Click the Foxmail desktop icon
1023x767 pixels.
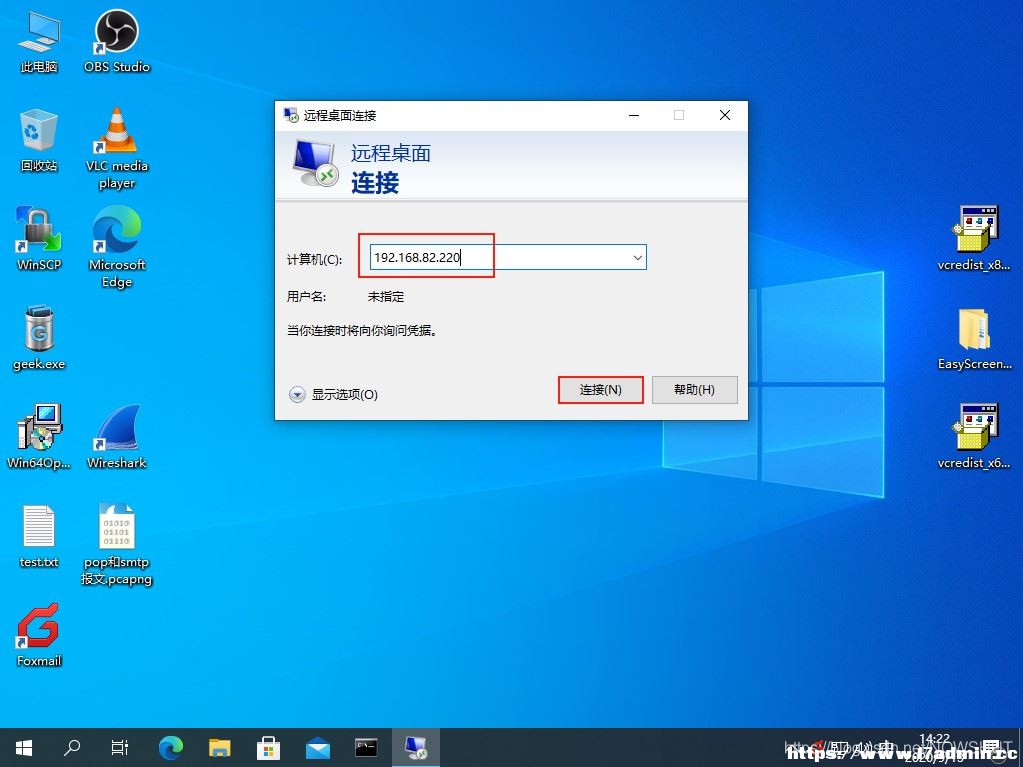point(38,635)
